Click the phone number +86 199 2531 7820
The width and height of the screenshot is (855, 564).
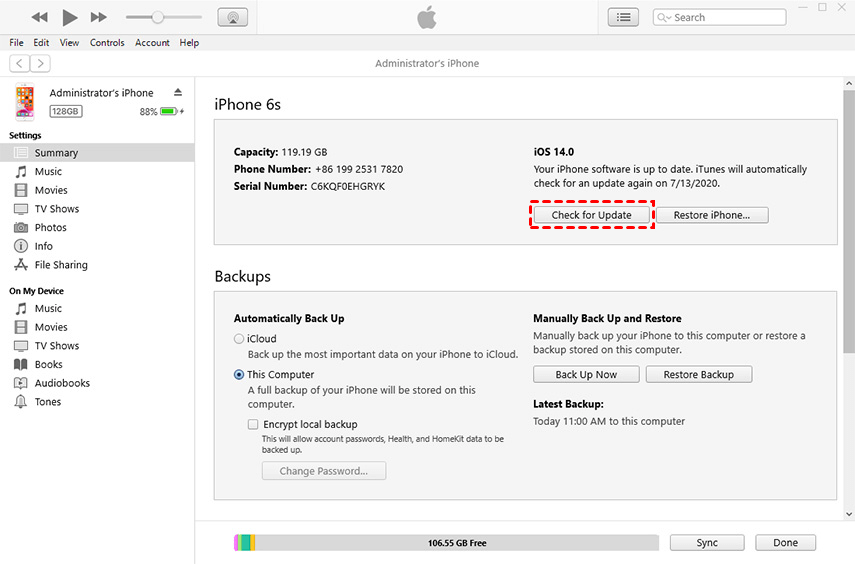pos(359,169)
